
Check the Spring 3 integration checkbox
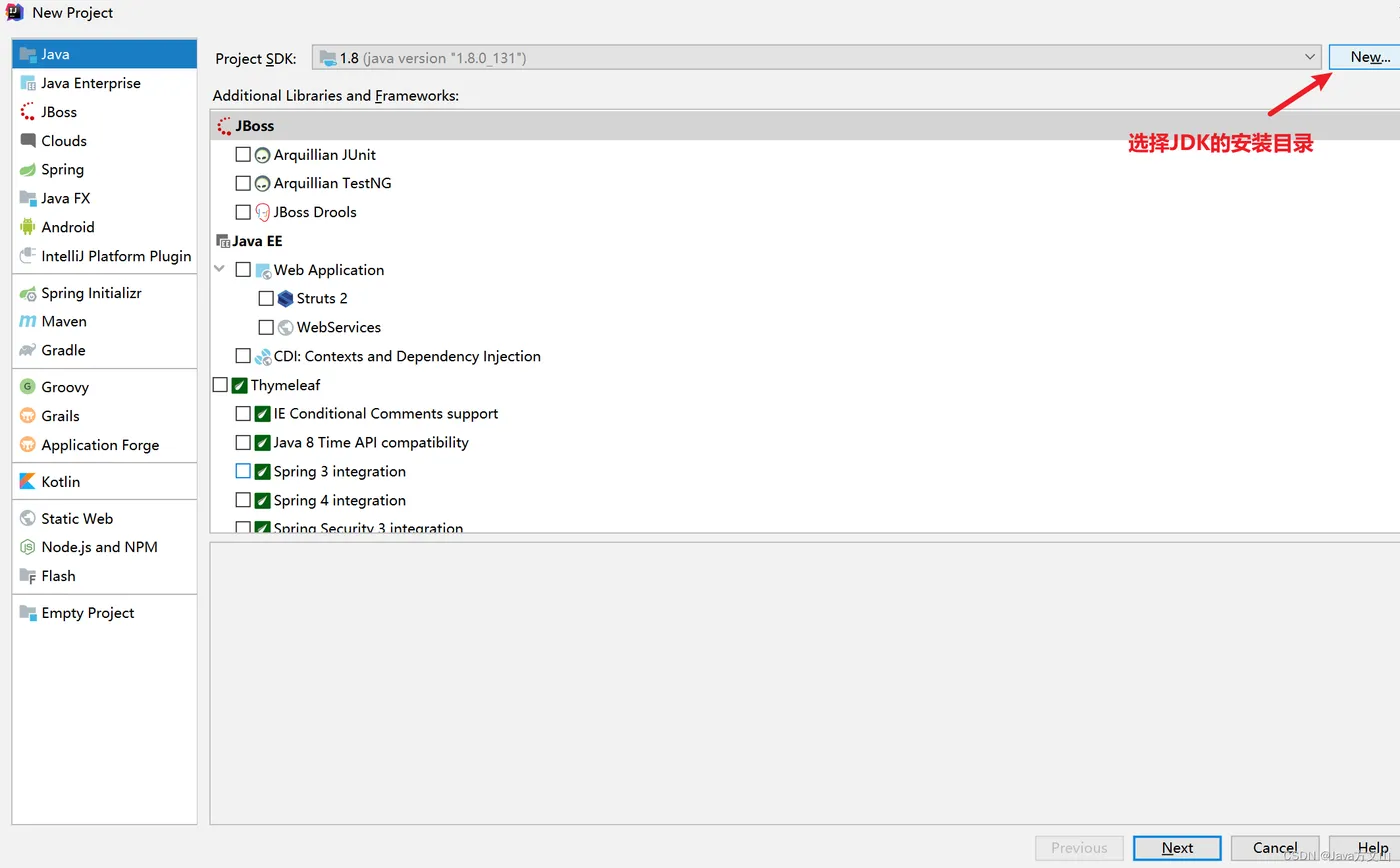pyautogui.click(x=243, y=471)
